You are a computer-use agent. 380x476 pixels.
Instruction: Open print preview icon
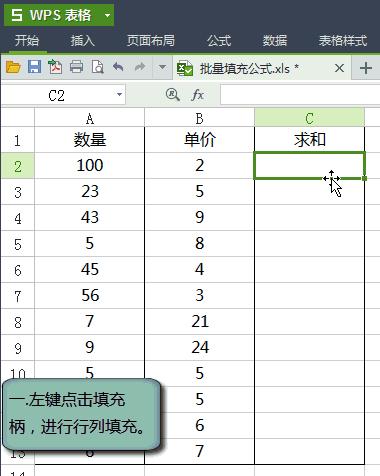97,67
